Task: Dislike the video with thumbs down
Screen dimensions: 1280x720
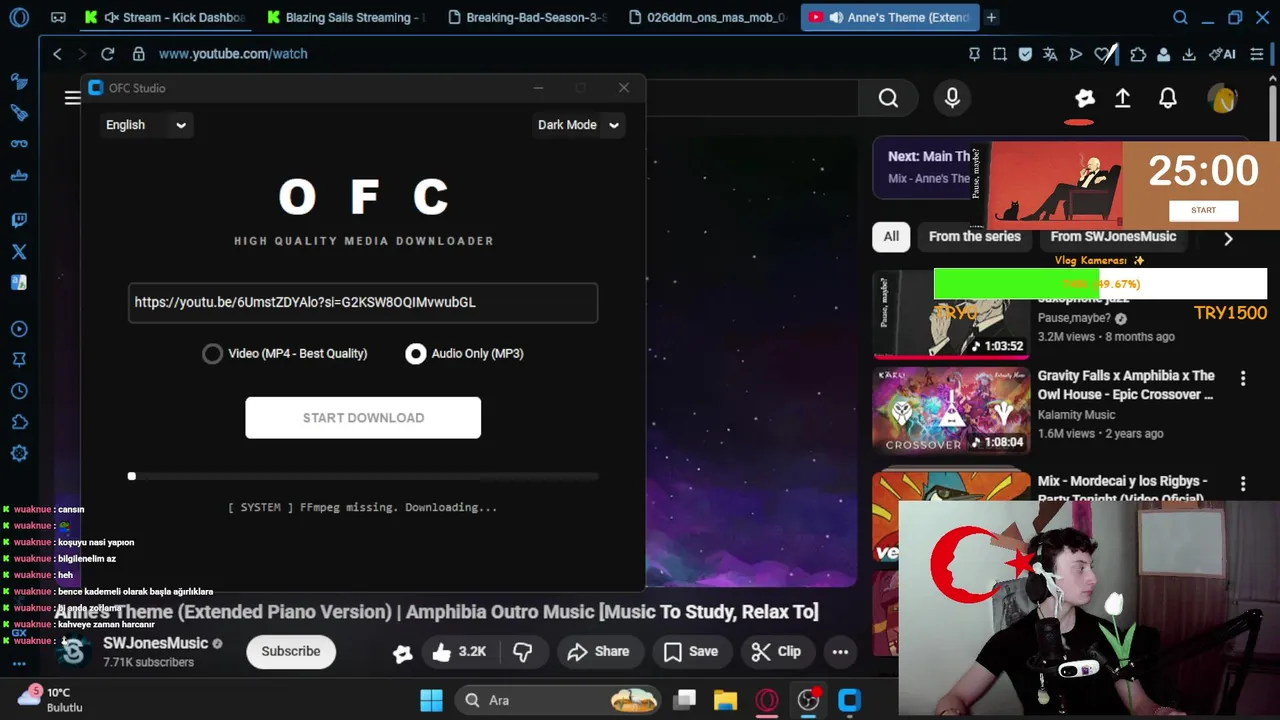Action: coord(522,652)
